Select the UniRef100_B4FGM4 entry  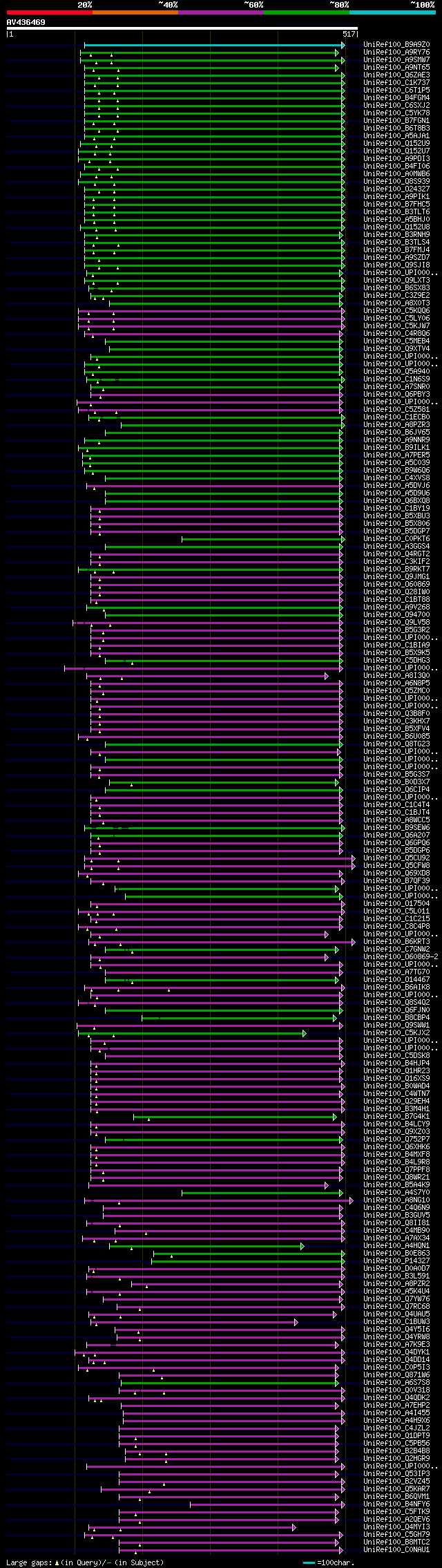pyautogui.click(x=396, y=98)
